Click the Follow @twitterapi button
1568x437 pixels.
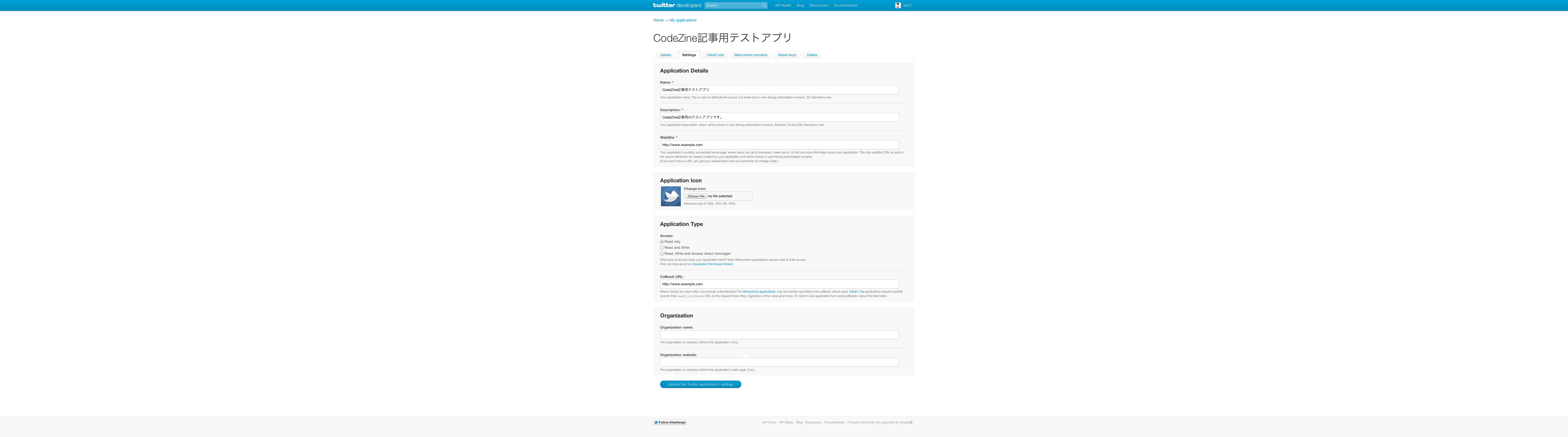[x=670, y=422]
